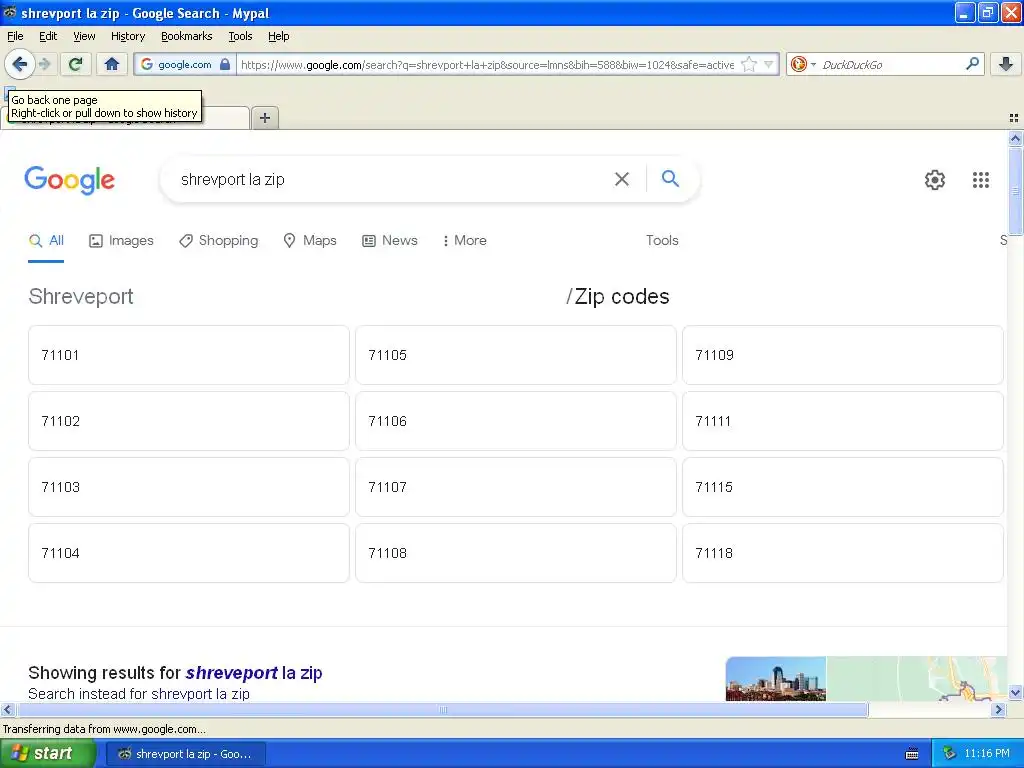1024x768 pixels.
Task: Open the Windows Start menu
Action: coord(48,754)
